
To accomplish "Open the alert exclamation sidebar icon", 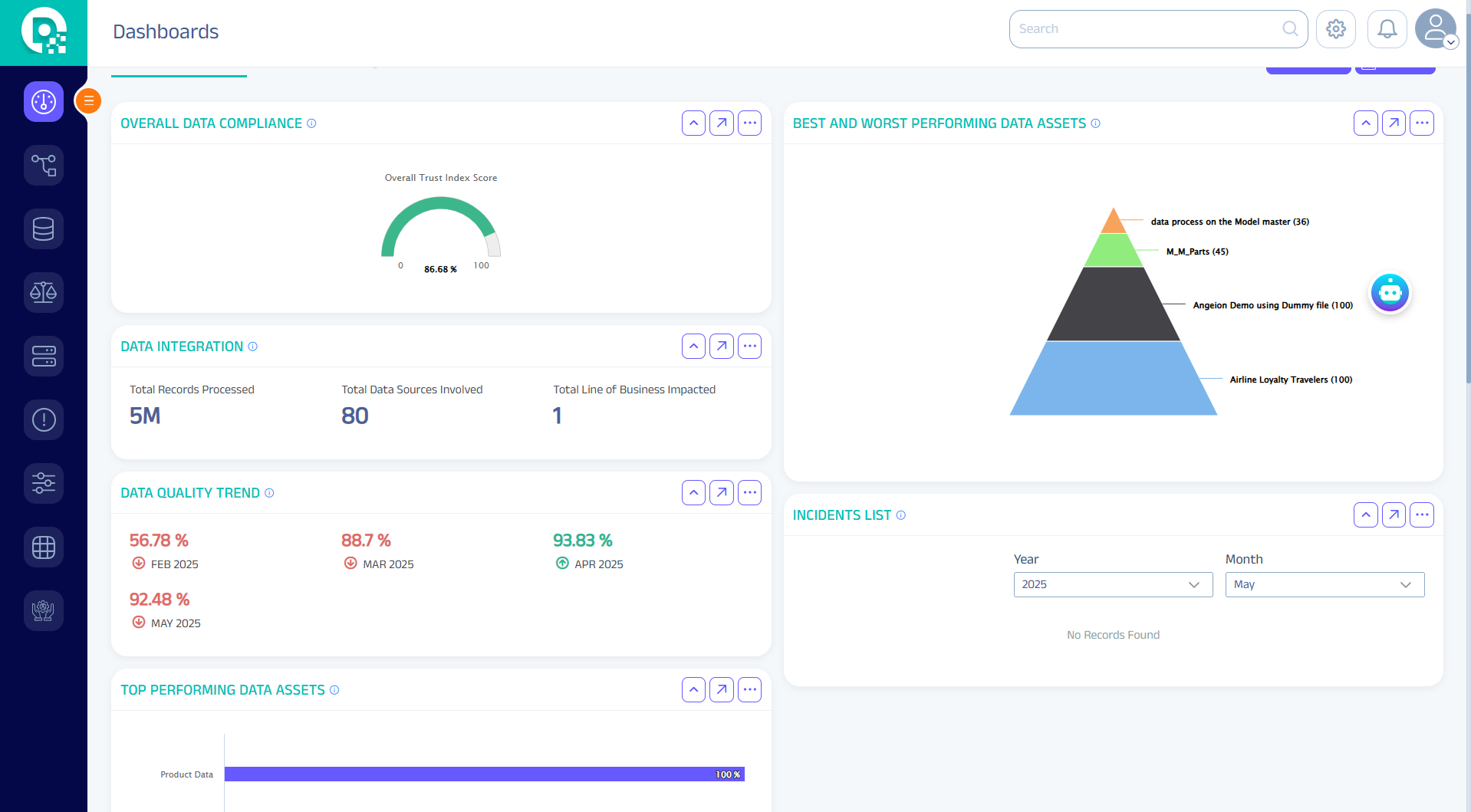I will [x=44, y=419].
